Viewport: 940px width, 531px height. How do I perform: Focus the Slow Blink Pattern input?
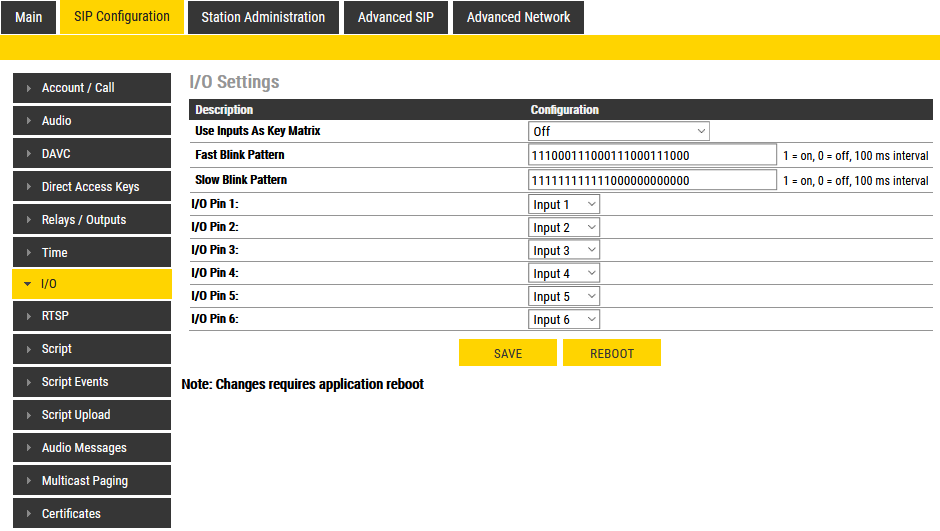652,180
